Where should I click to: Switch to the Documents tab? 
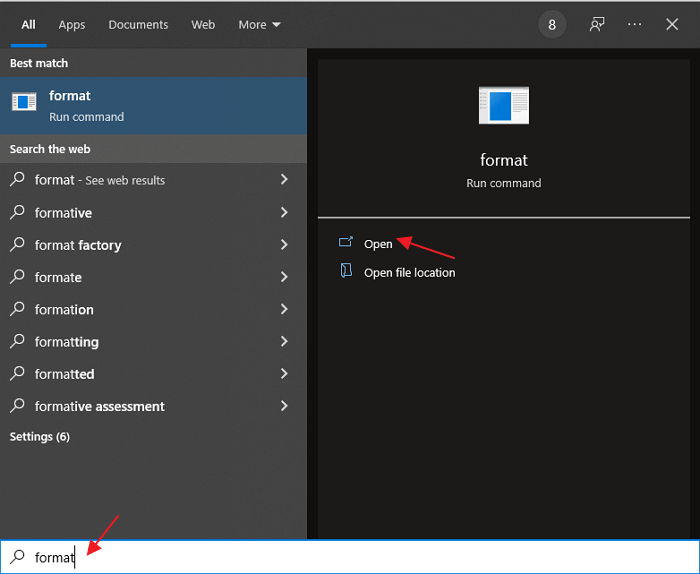pos(138,25)
